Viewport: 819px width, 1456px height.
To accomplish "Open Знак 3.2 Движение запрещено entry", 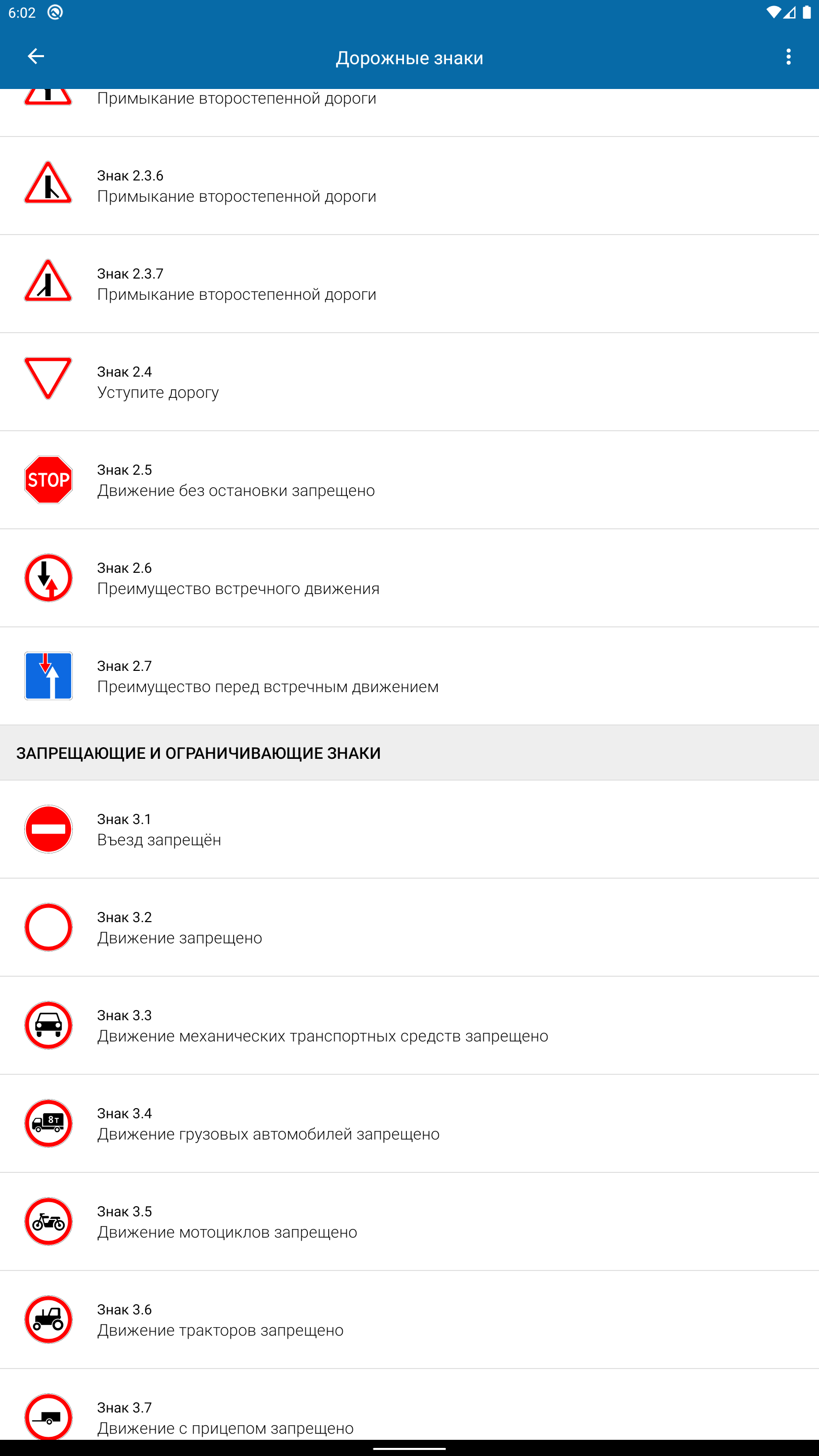I will (409, 928).
